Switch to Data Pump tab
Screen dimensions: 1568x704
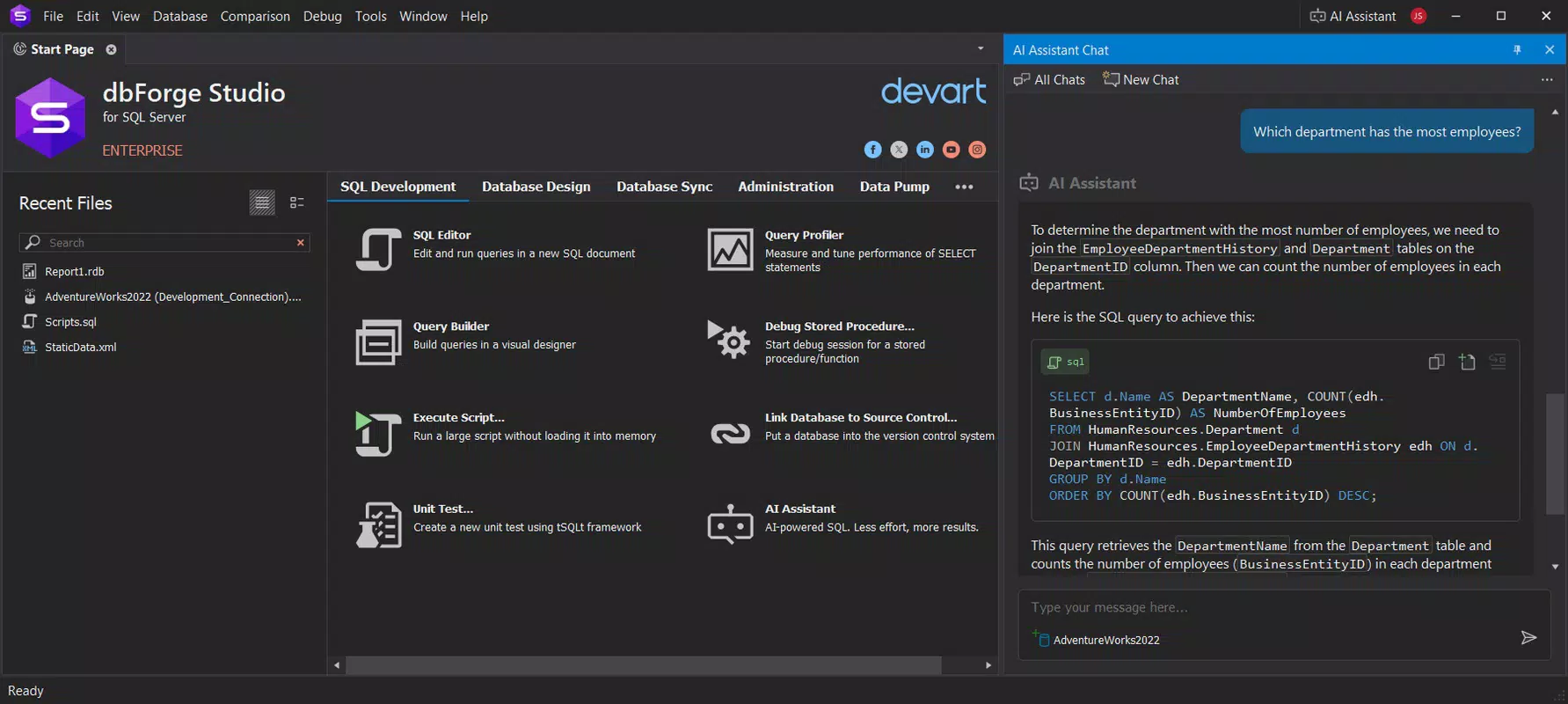click(x=894, y=187)
